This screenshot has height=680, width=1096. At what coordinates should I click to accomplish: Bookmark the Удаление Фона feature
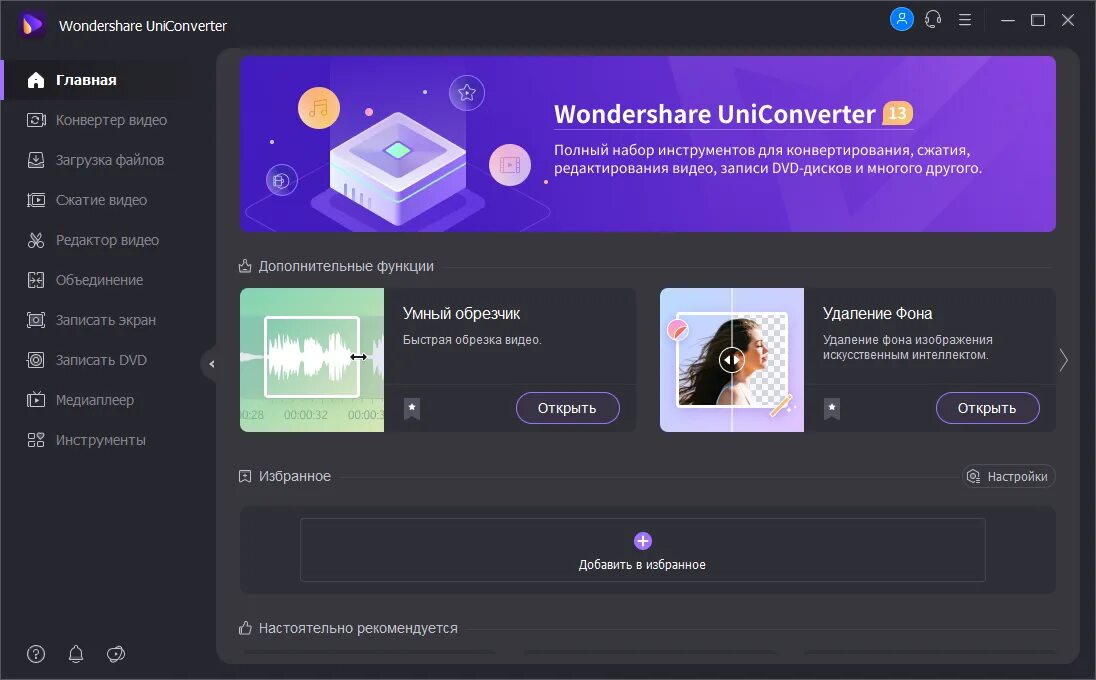[x=831, y=408]
